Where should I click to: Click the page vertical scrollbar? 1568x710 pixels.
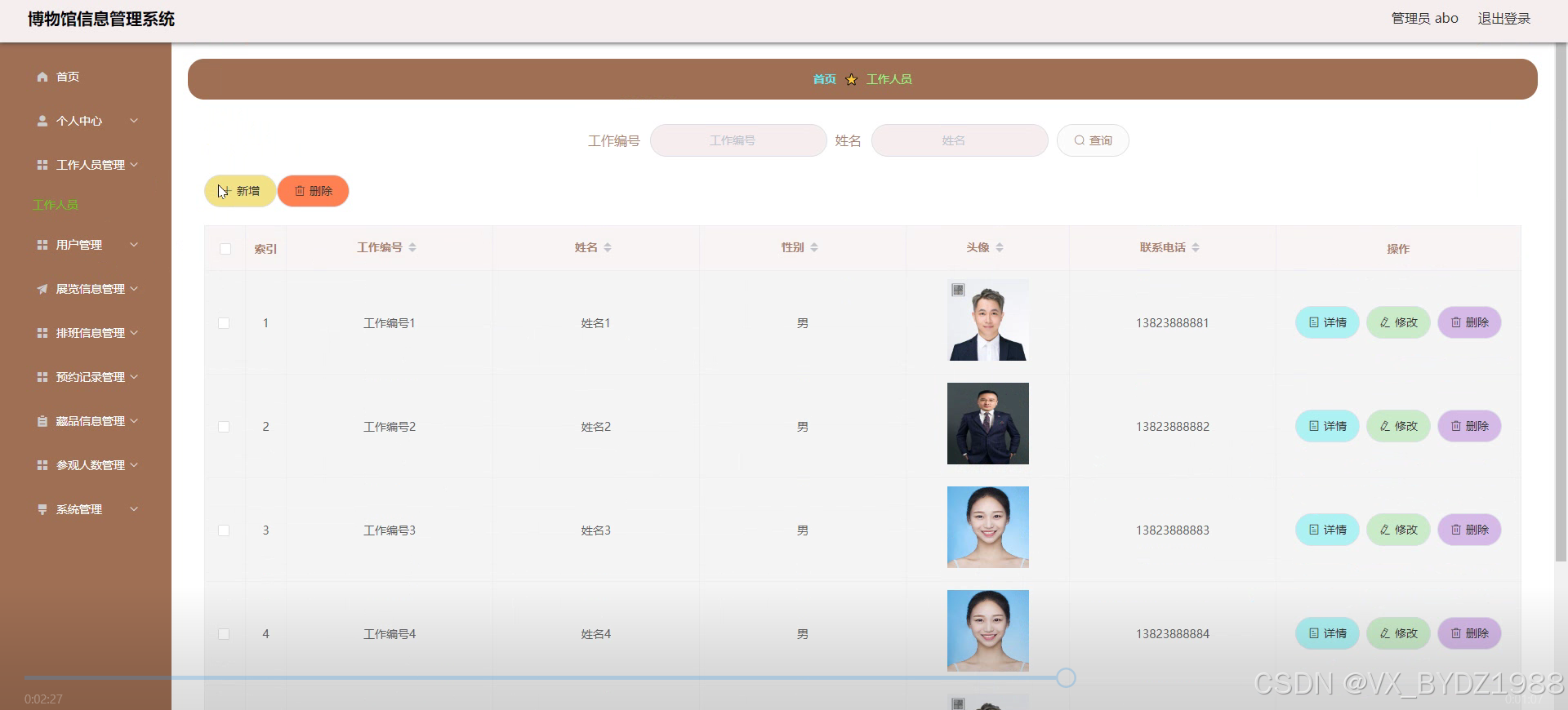[1561, 302]
